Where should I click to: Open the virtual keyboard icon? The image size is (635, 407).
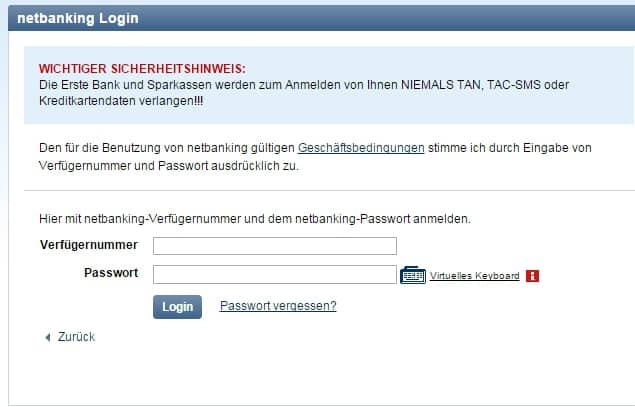[x=413, y=275]
